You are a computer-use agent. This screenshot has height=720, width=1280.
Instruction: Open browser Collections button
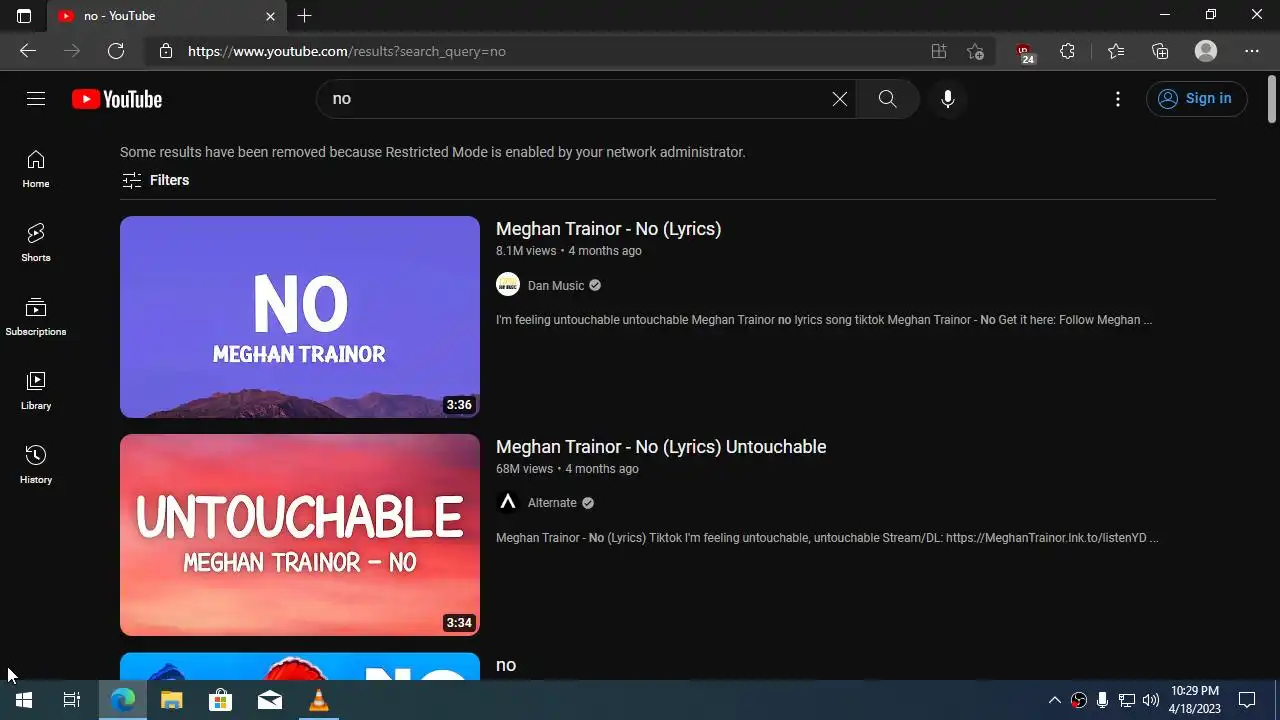pos(1160,51)
